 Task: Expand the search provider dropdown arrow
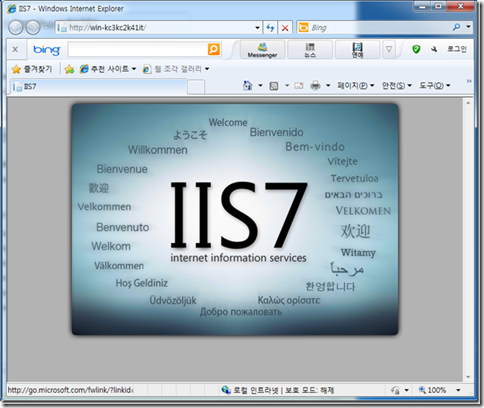click(x=468, y=27)
